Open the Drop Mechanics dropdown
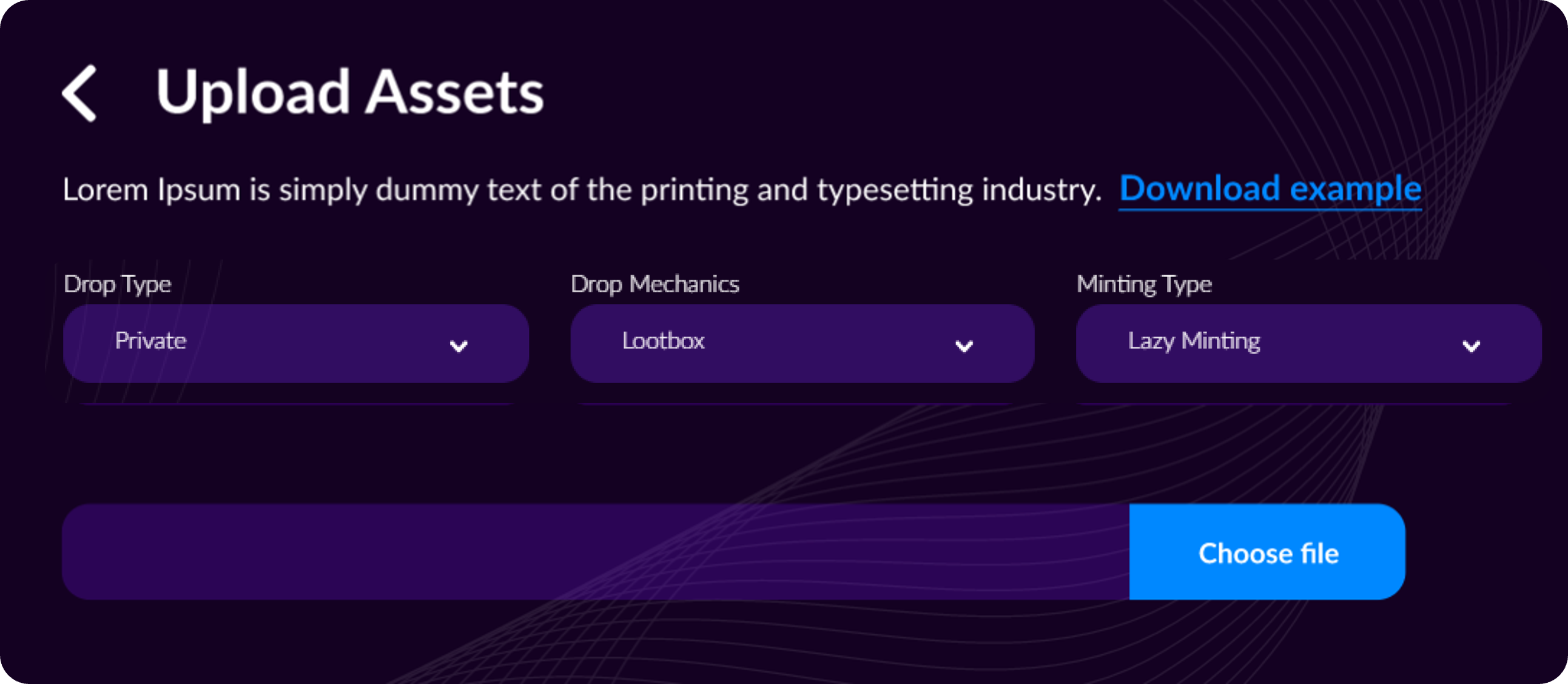The height and width of the screenshot is (684, 1568). click(x=802, y=343)
